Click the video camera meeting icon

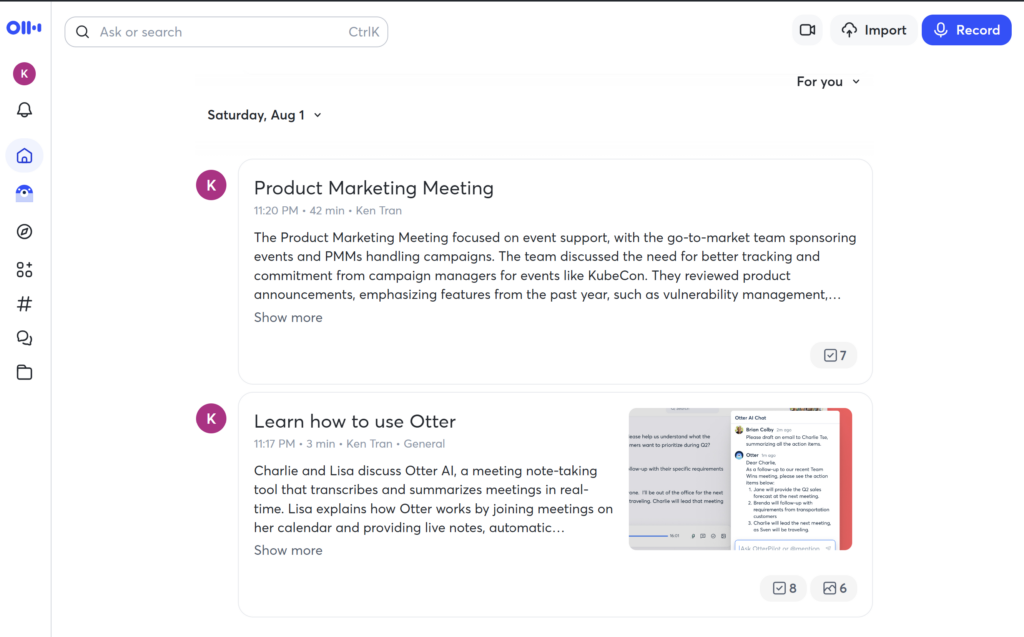point(807,30)
